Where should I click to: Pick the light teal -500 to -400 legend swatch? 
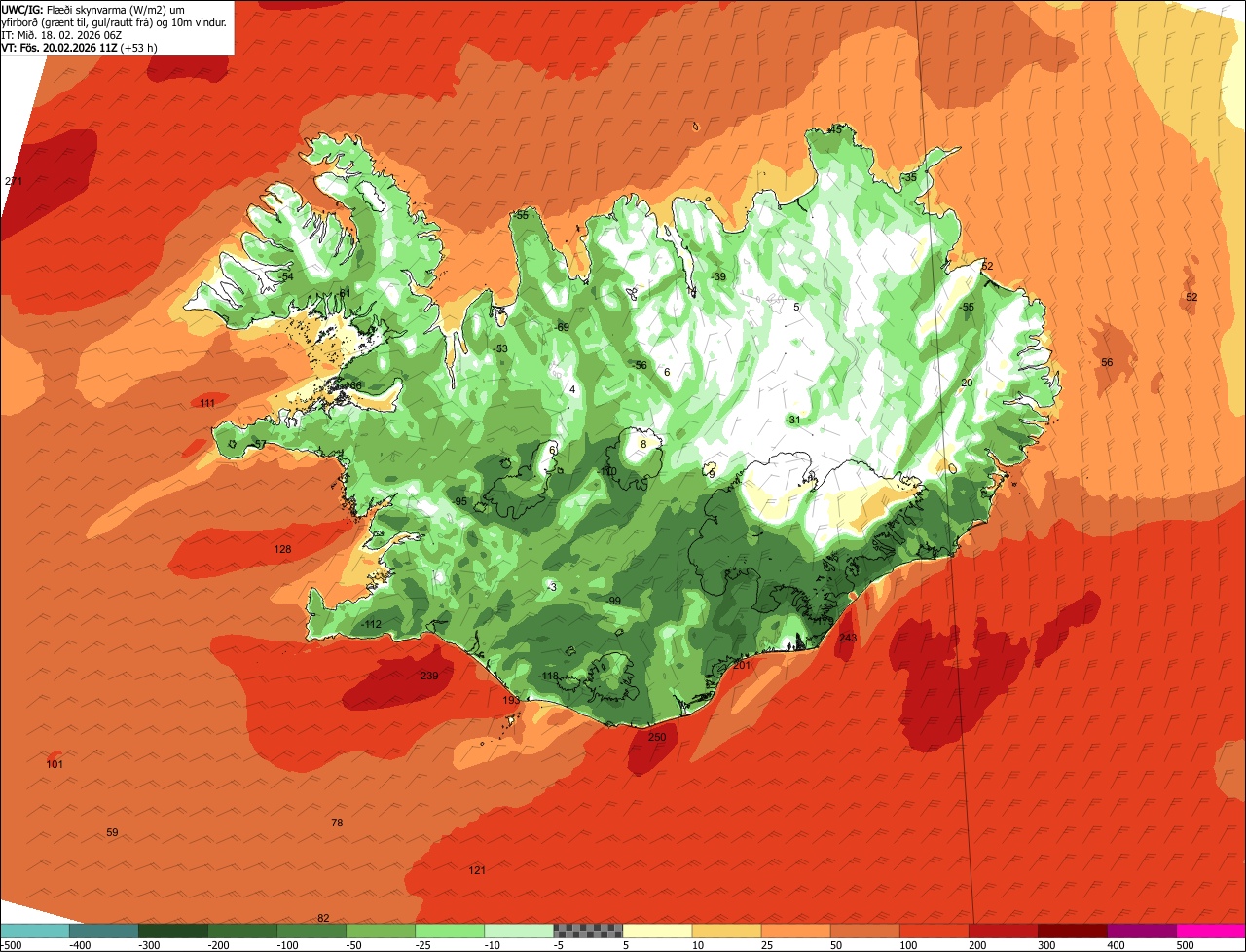(35, 931)
